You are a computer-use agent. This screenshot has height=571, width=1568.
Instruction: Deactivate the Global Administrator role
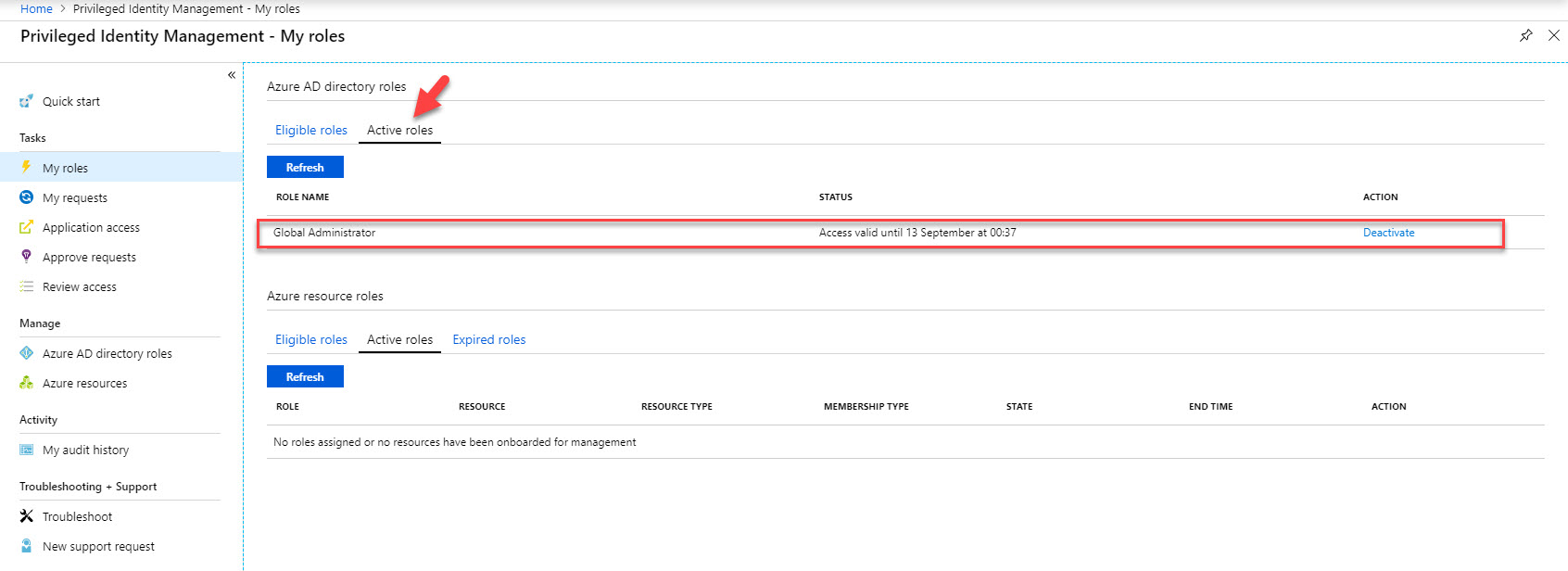pyautogui.click(x=1388, y=233)
